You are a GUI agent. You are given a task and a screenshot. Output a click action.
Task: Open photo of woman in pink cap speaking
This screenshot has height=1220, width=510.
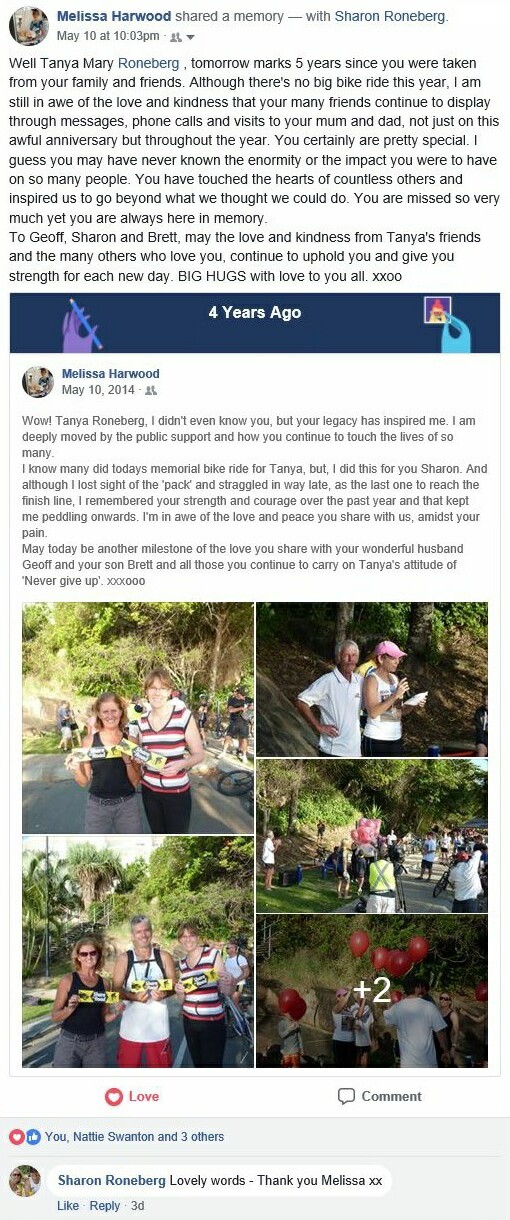point(372,679)
